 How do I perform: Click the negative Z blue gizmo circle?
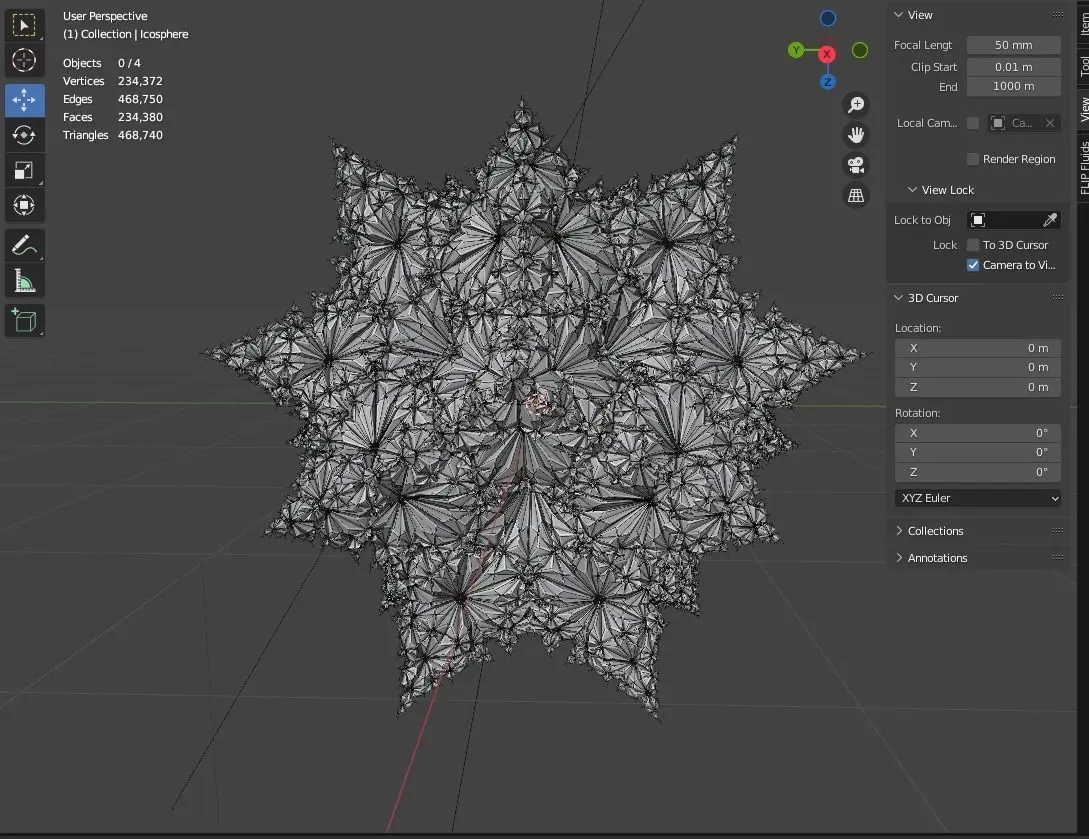[828, 18]
